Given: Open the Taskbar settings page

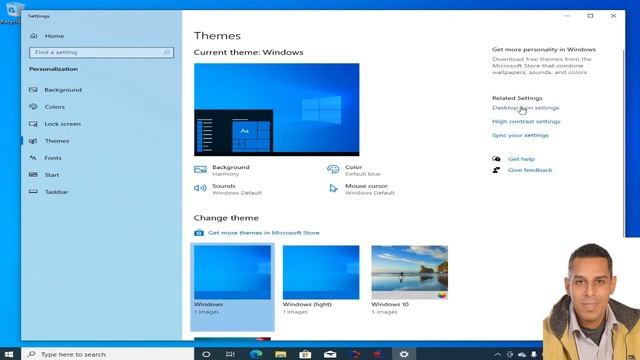Looking at the screenshot, I should pyautogui.click(x=56, y=192).
